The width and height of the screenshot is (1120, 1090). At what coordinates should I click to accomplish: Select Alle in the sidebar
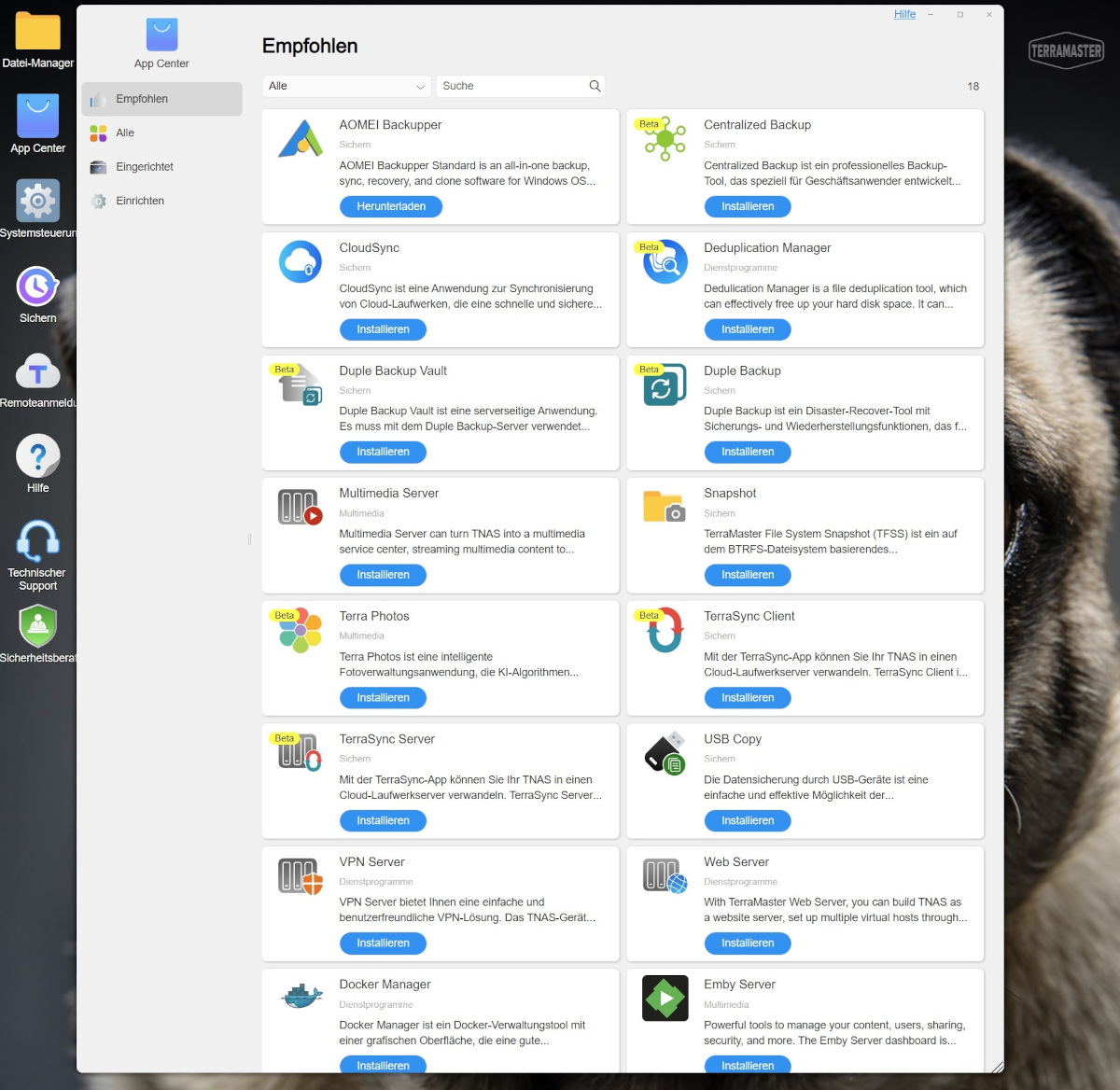(x=162, y=133)
